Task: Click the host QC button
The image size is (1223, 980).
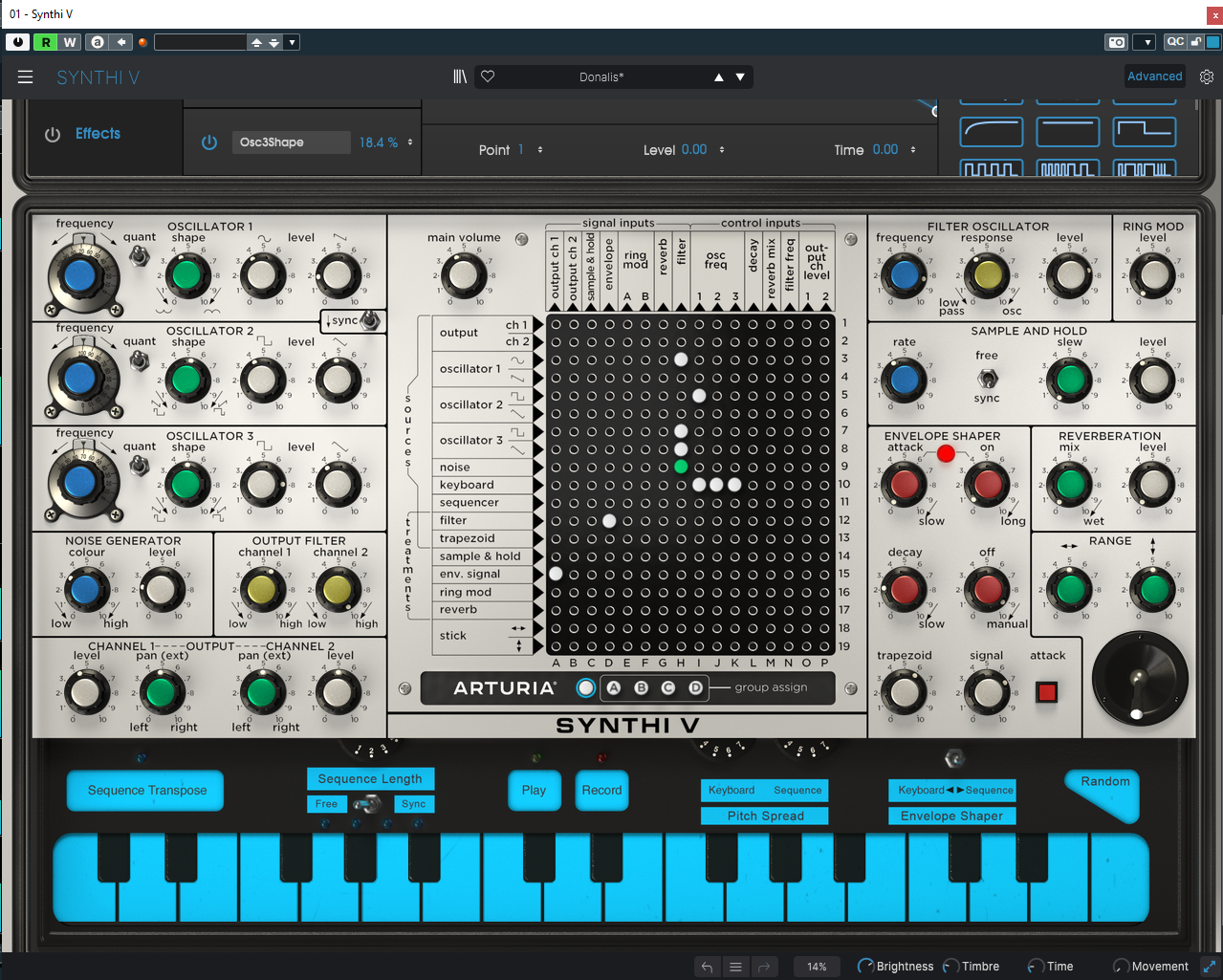Action: 1175,42
